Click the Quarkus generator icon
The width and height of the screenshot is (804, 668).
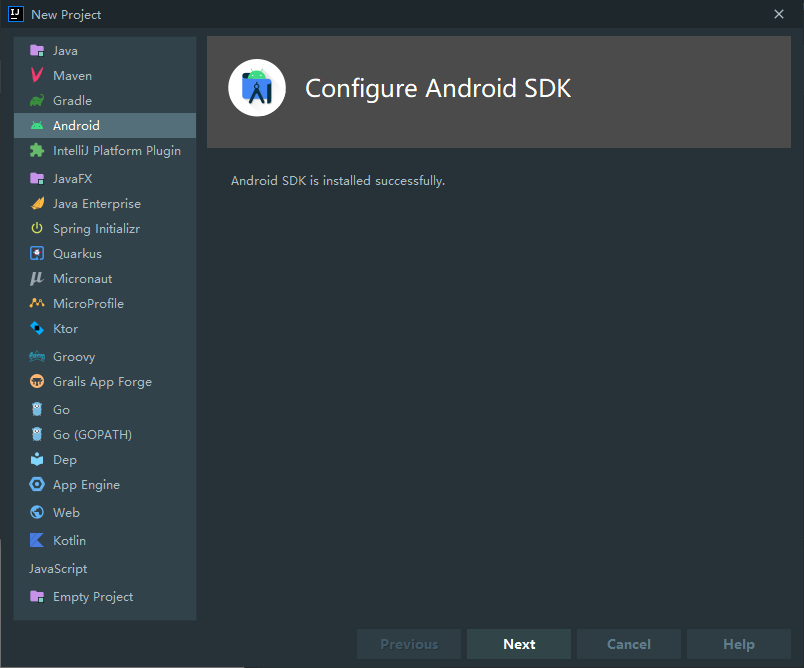coord(34,253)
